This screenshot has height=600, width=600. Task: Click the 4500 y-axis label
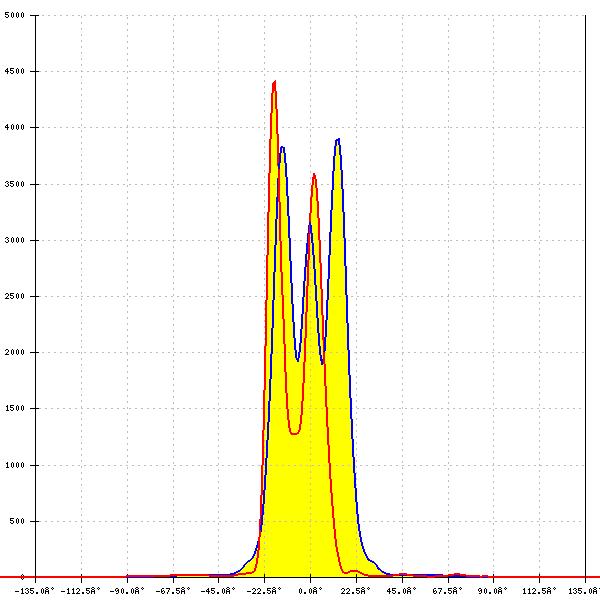pos(15,71)
